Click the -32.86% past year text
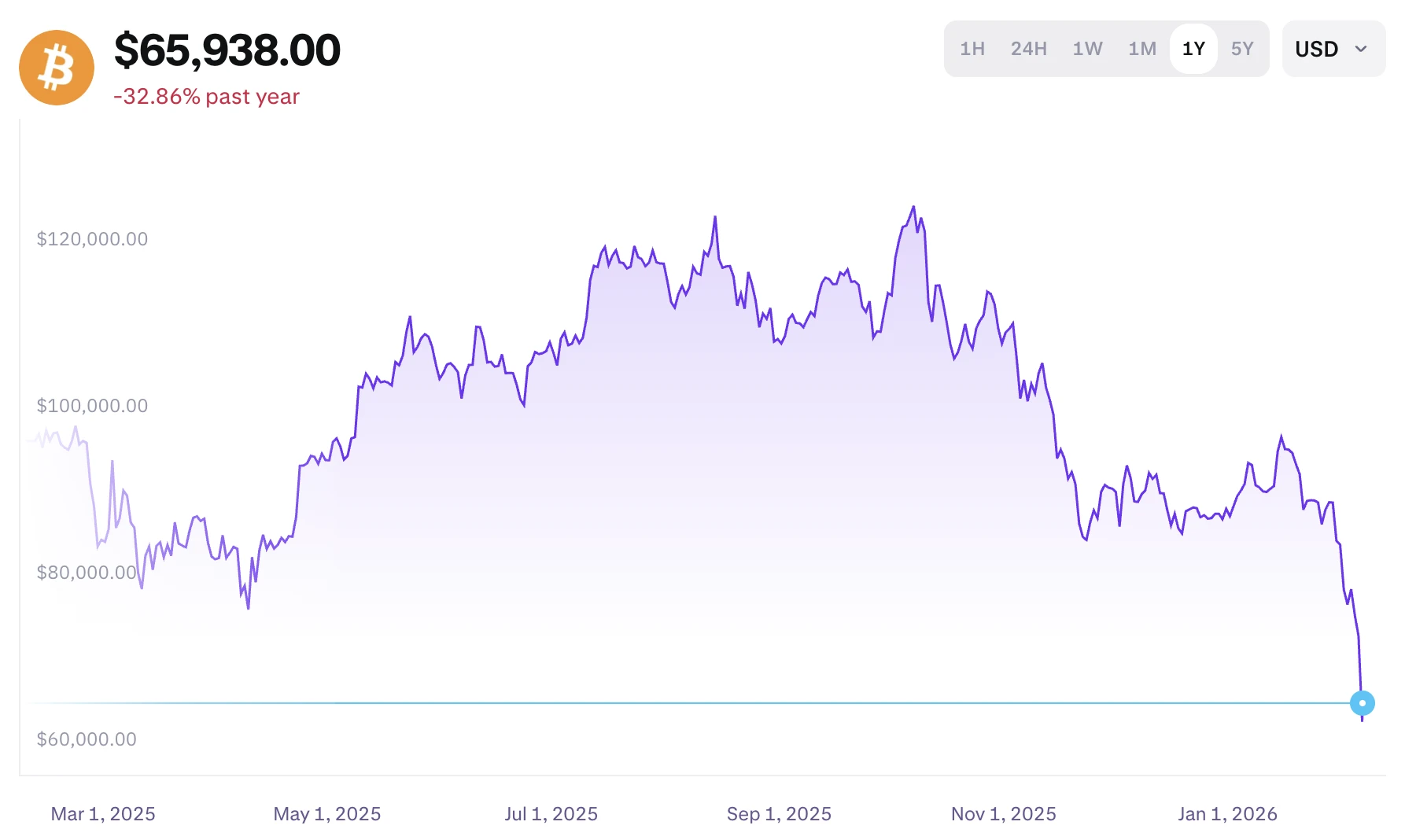This screenshot has height=840, width=1405. pyautogui.click(x=206, y=97)
